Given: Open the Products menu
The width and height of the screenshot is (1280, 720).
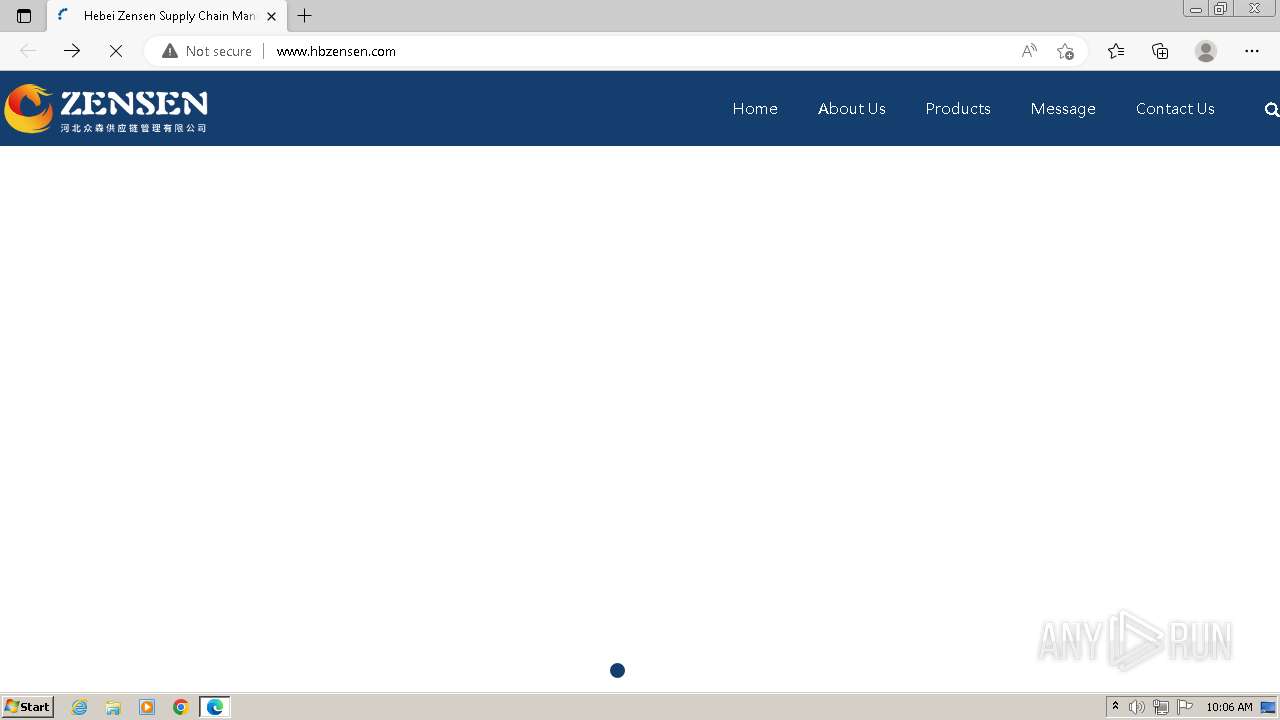Looking at the screenshot, I should [958, 108].
